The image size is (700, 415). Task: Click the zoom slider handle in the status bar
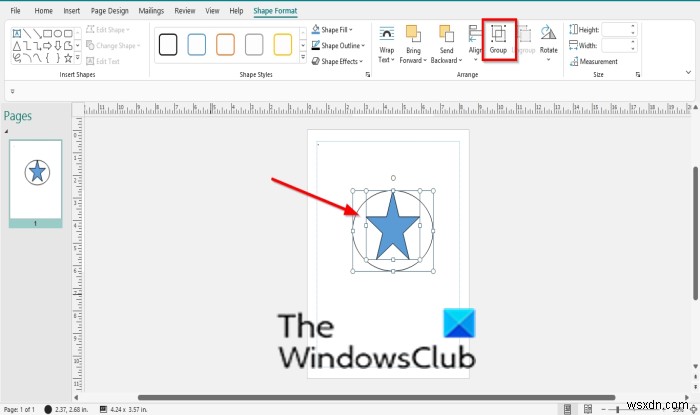click(x=617, y=409)
